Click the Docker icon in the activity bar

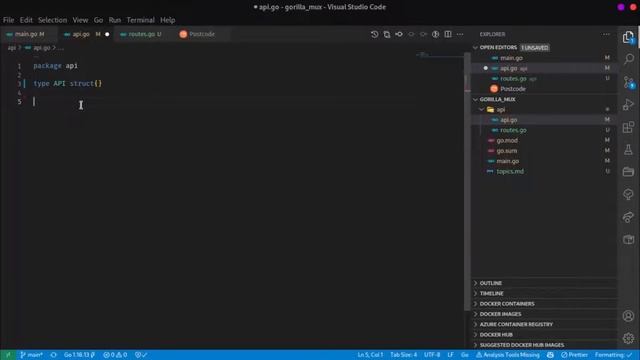click(x=629, y=239)
